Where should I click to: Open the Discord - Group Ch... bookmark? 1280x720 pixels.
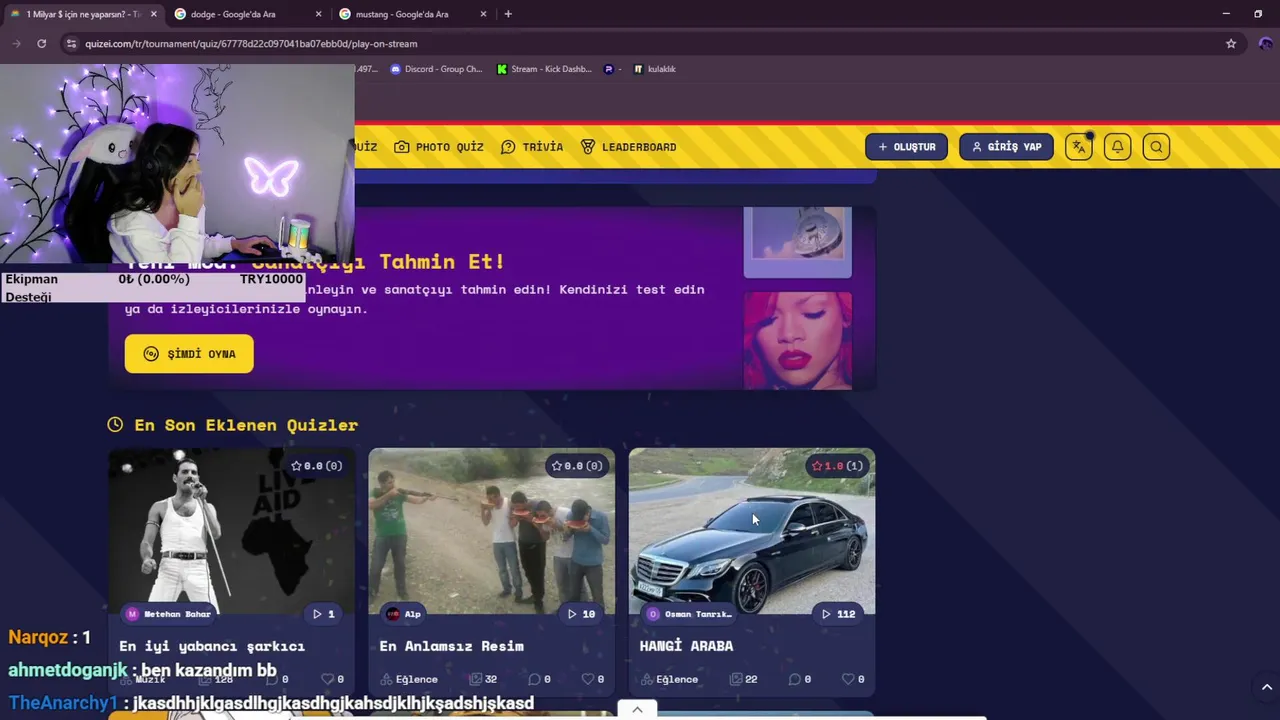pyautogui.click(x=436, y=69)
